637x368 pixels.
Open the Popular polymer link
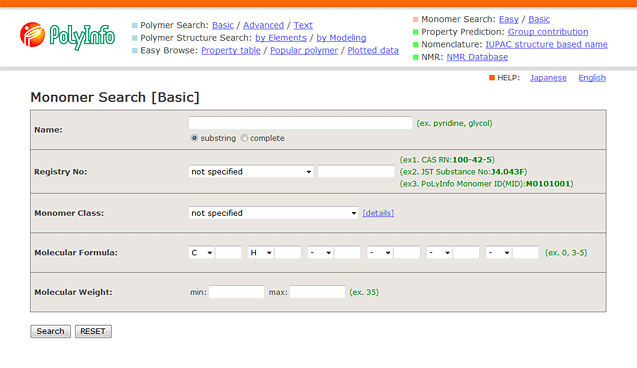pos(304,50)
